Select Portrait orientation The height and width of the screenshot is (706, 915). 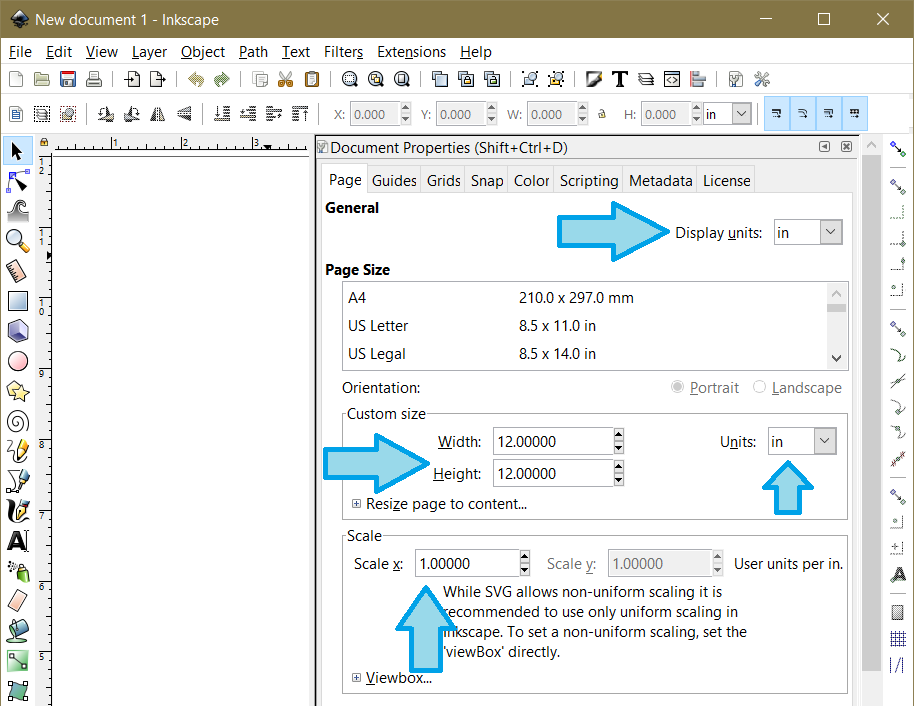click(x=705, y=387)
